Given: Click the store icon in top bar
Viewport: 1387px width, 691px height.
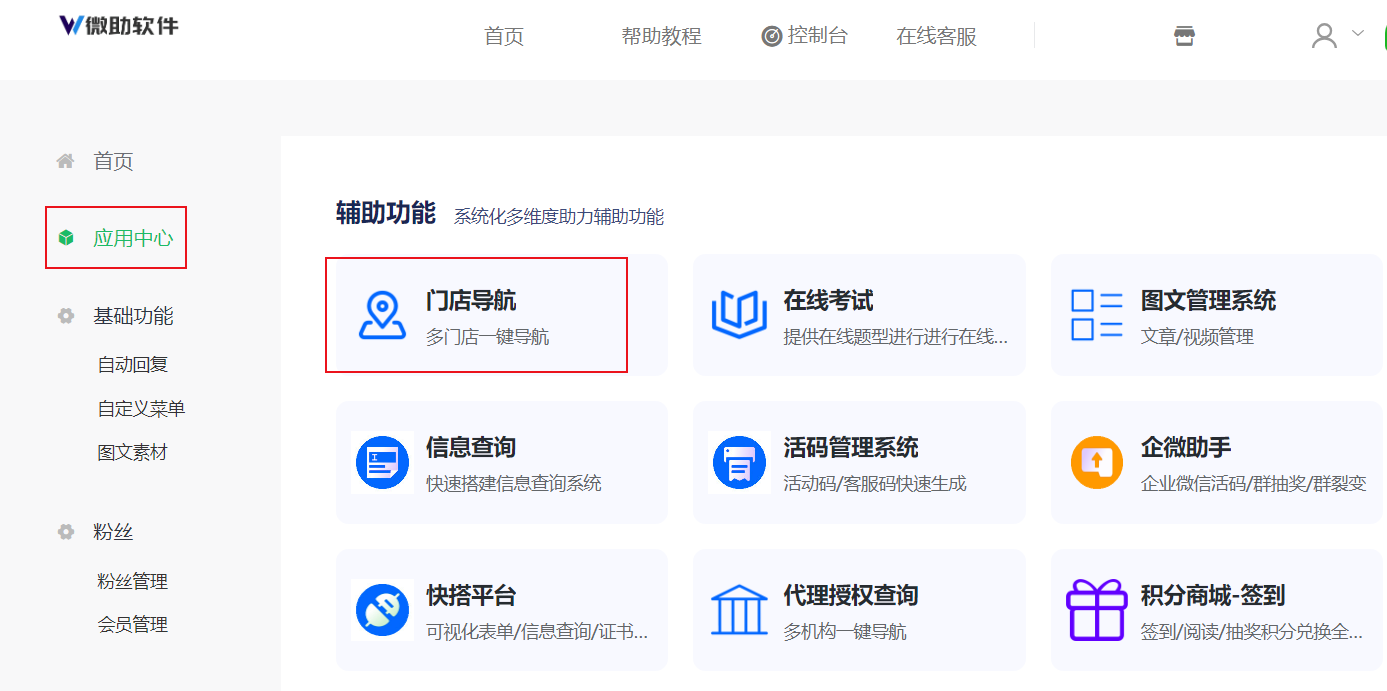Looking at the screenshot, I should point(1184,37).
